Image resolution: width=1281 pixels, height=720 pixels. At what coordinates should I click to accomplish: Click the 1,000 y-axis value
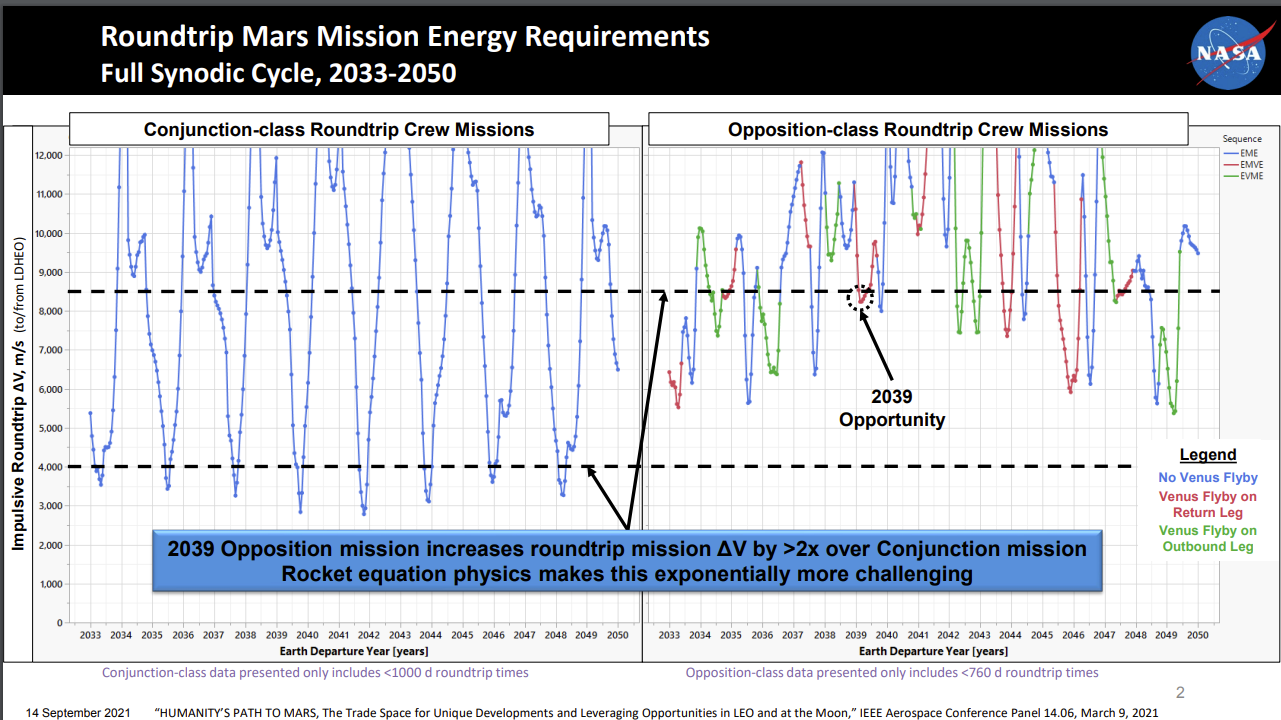[50, 584]
